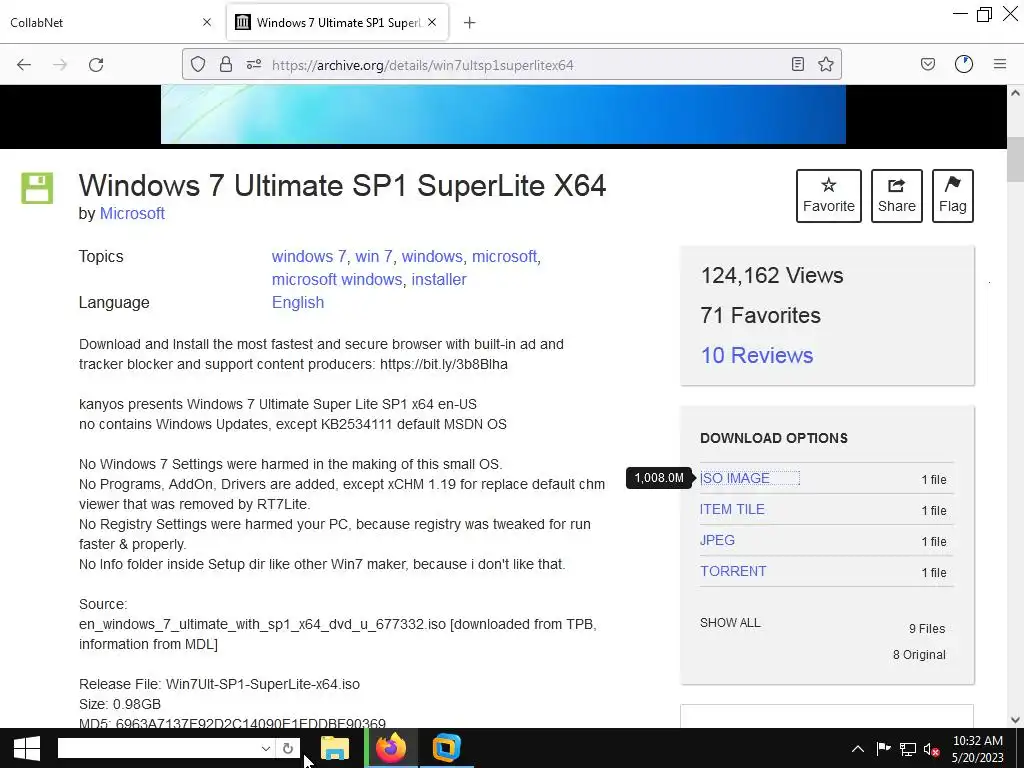The width and height of the screenshot is (1024, 768).
Task: Click the Action Center flag tray icon
Action: click(883, 748)
